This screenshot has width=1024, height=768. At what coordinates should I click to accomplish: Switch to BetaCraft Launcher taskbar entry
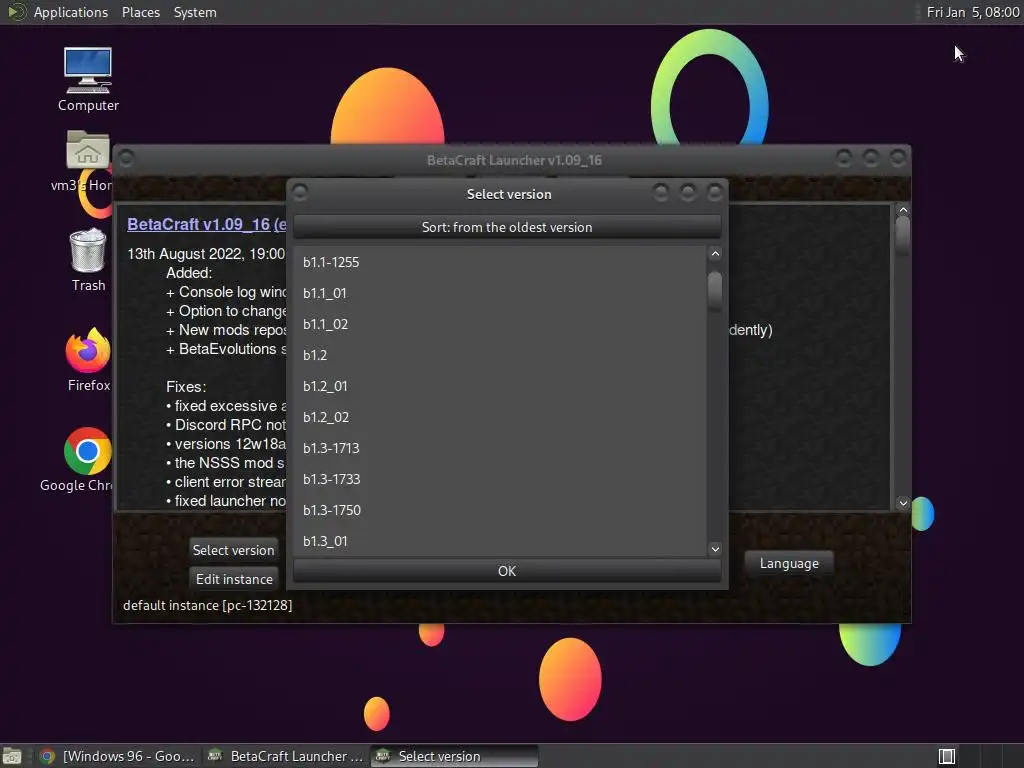tap(284, 756)
